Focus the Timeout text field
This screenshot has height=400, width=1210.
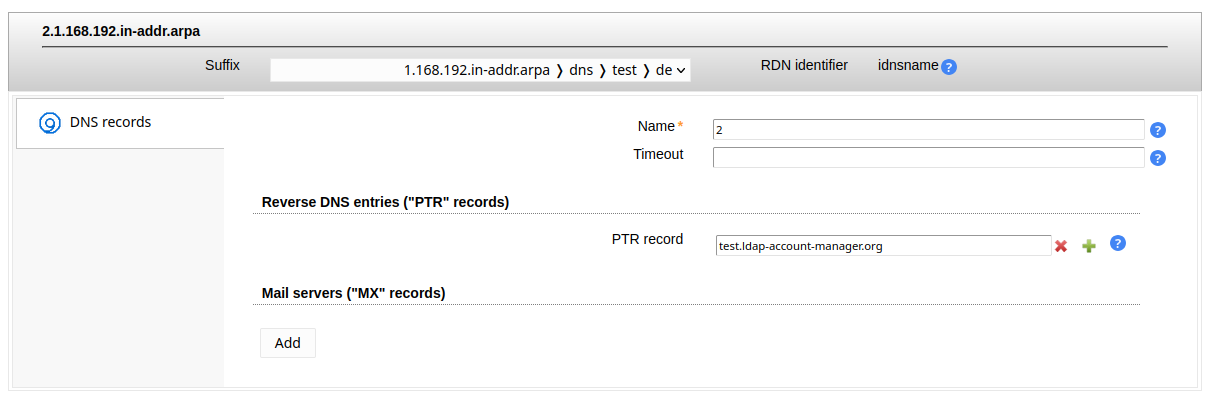pos(927,157)
